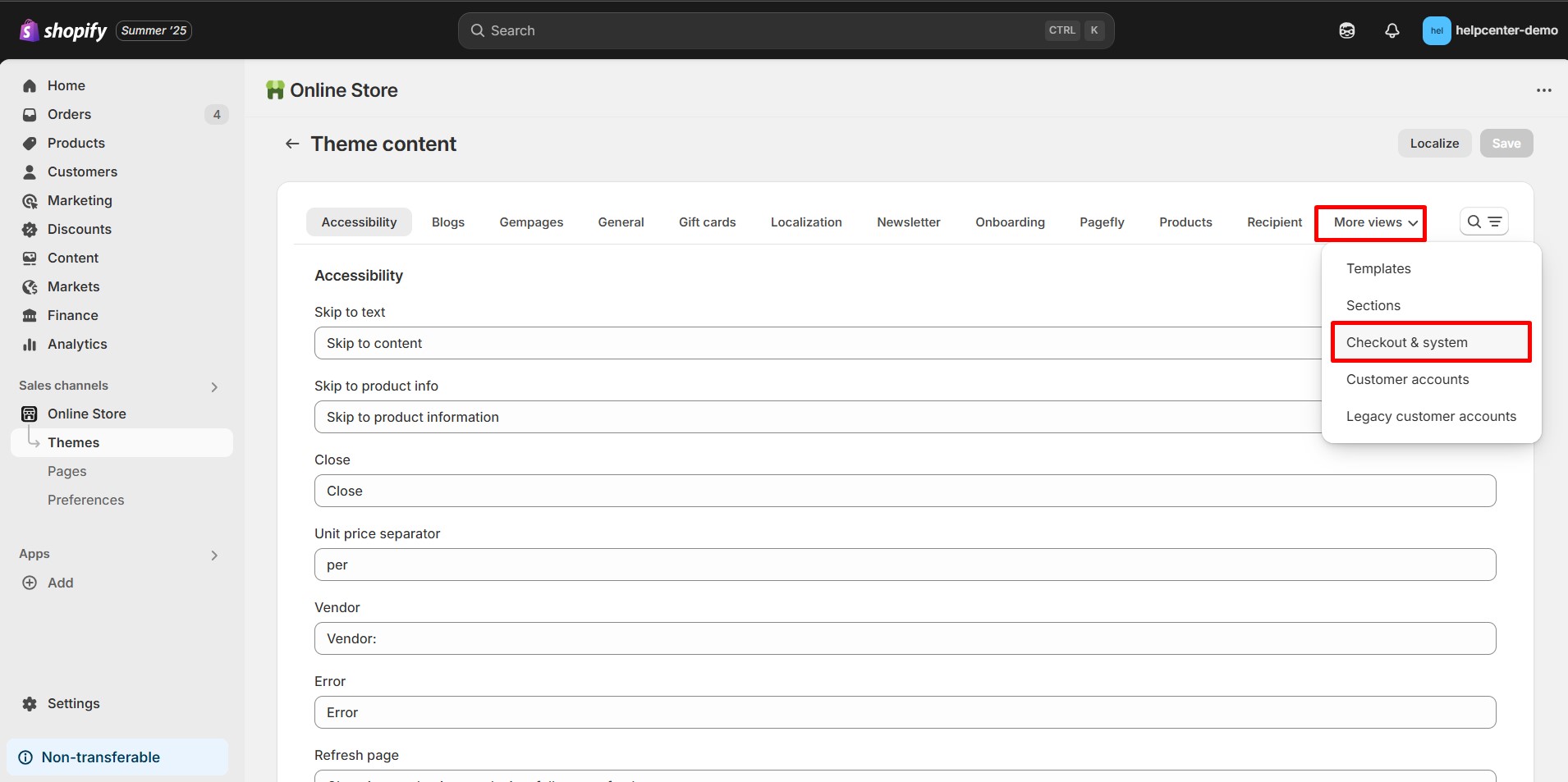The image size is (1568, 782).
Task: Click the back arrow beside Theme content
Action: click(x=291, y=144)
